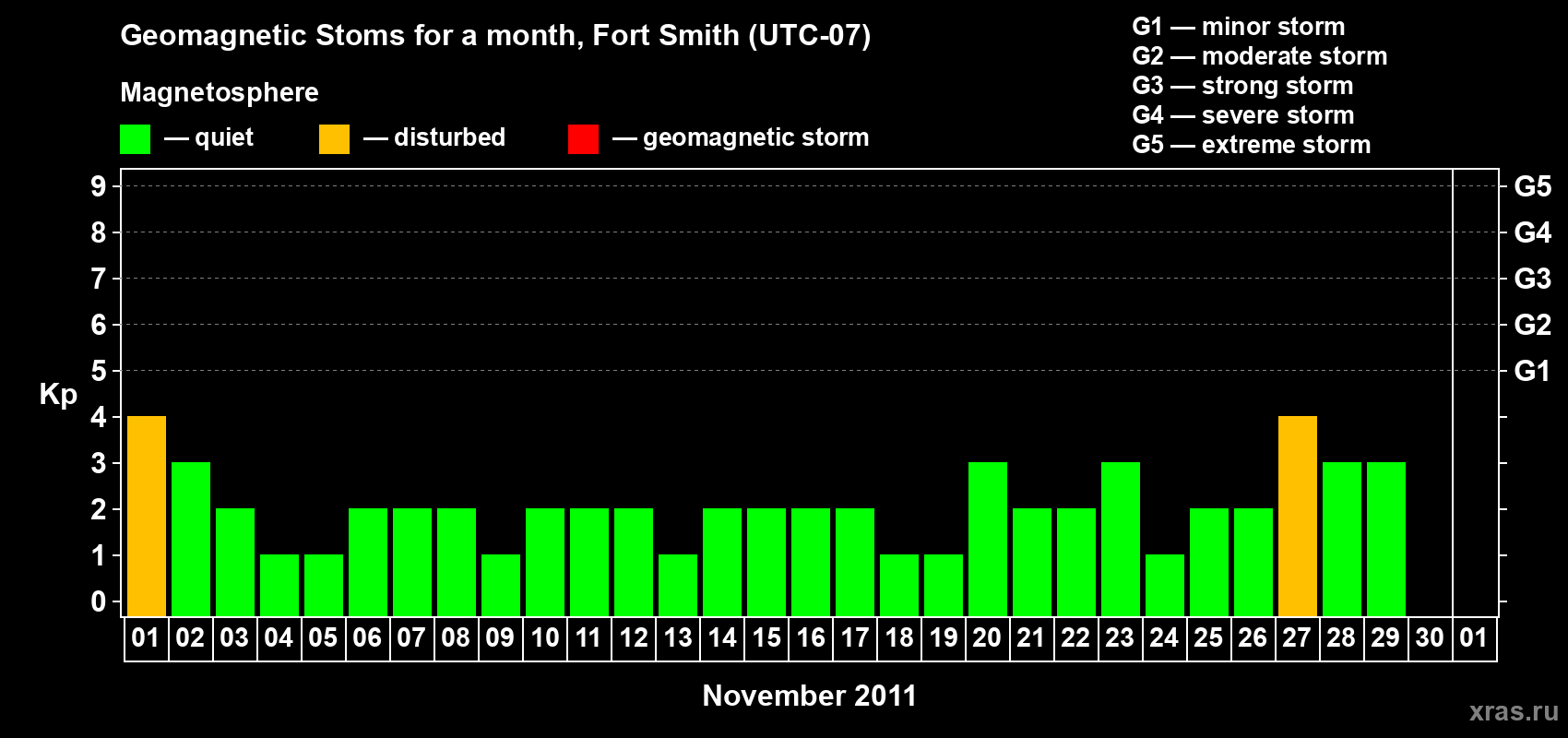Viewport: 1568px width, 738px height.
Task: Click the green bar for day 20
Action: (x=988, y=540)
